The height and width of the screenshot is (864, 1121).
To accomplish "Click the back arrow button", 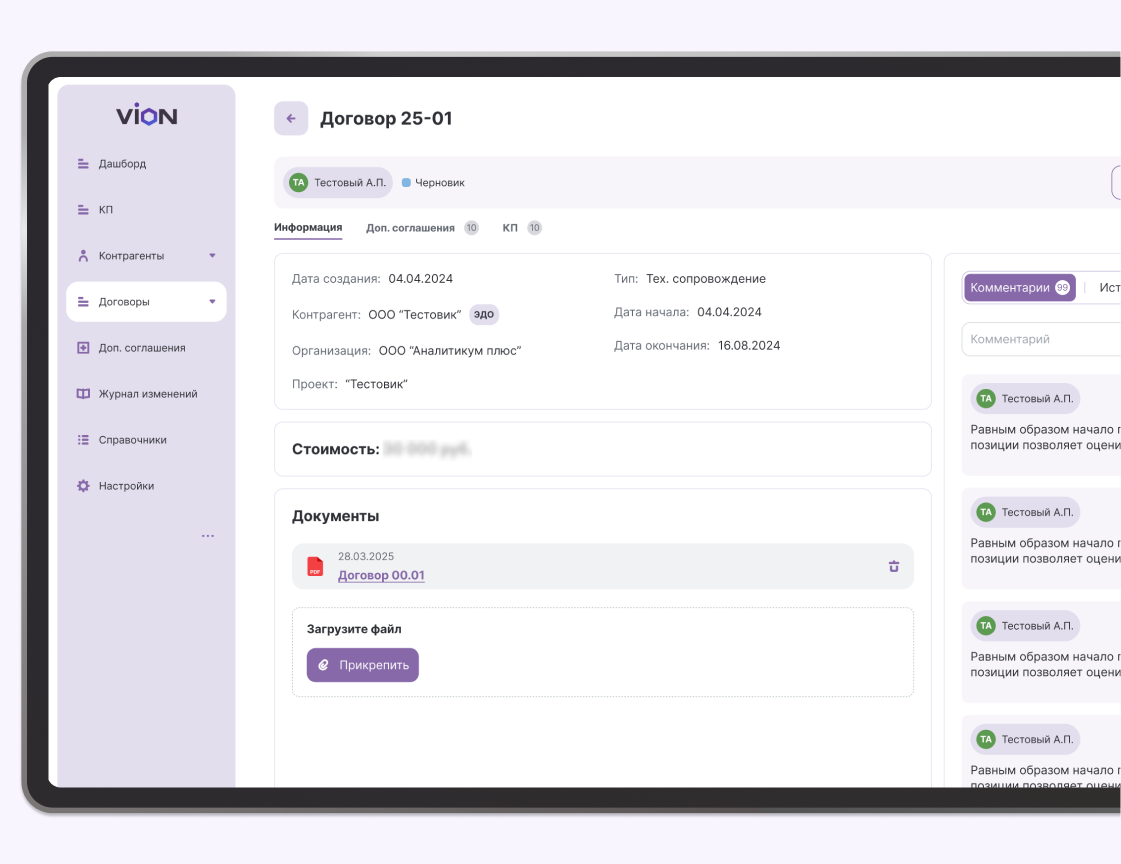I will coord(291,118).
